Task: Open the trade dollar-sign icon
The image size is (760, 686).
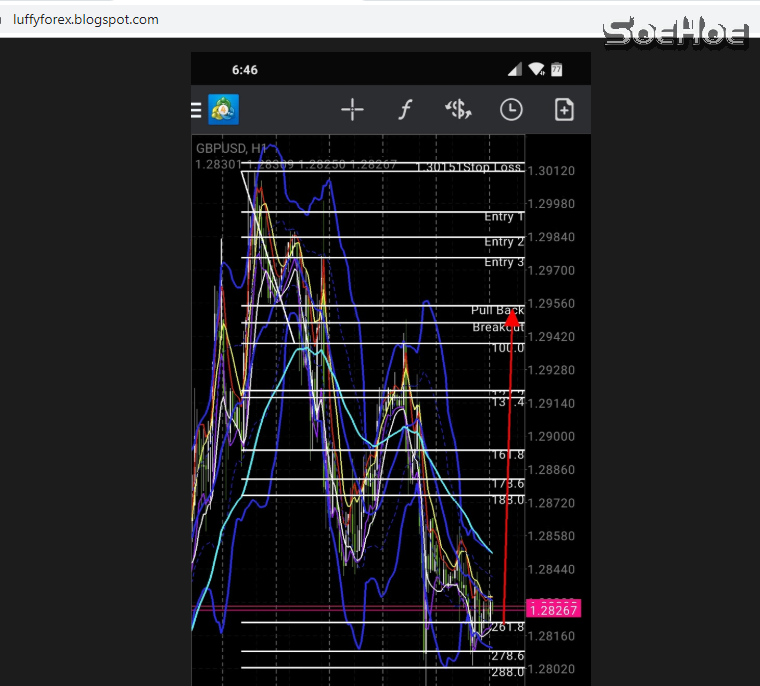Action: [x=458, y=110]
